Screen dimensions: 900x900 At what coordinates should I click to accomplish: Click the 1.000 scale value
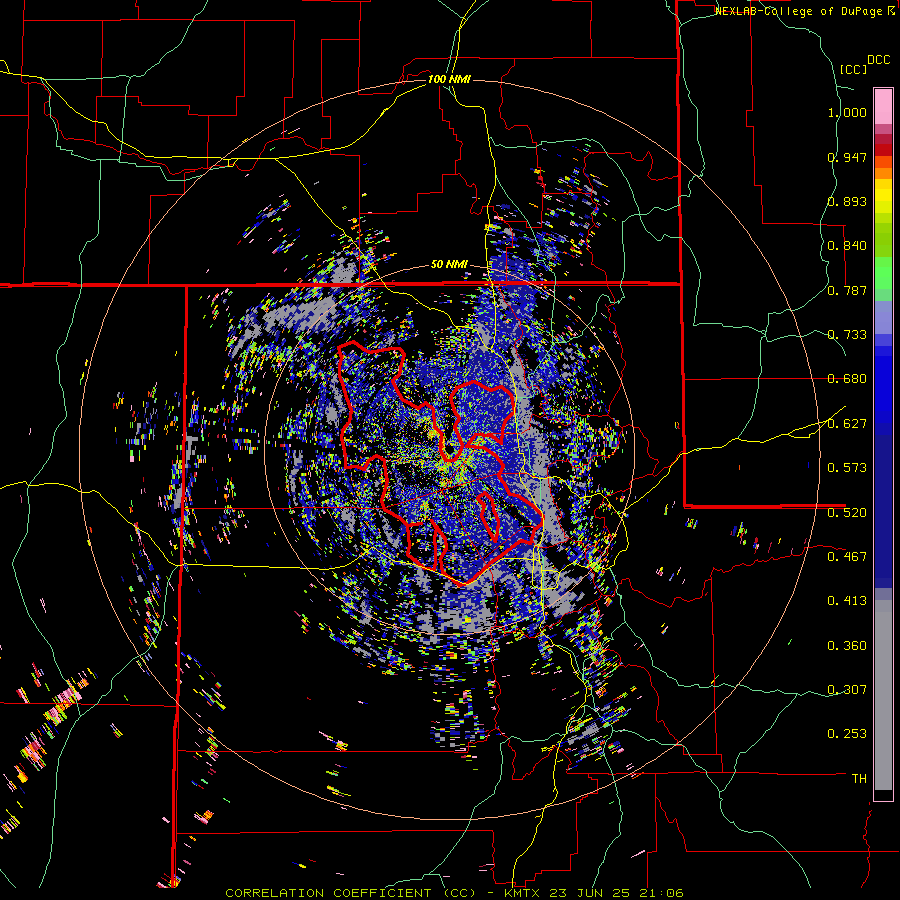tap(847, 112)
